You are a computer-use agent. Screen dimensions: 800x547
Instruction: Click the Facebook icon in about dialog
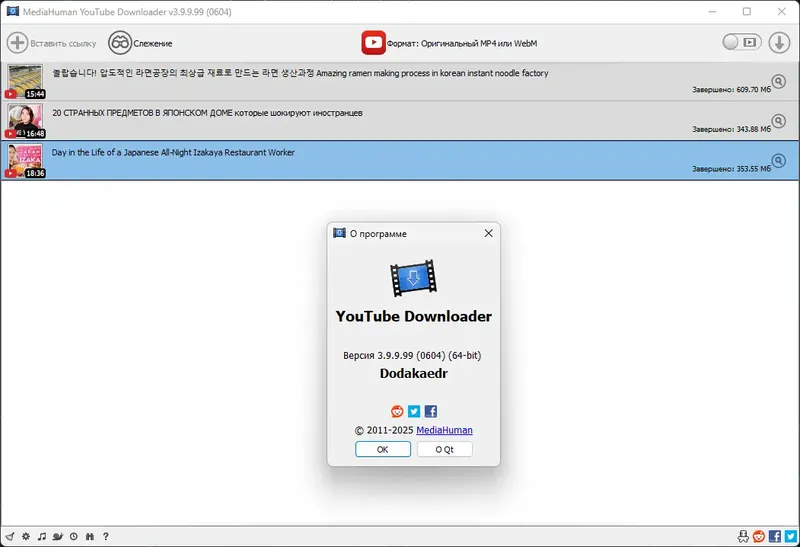[x=431, y=411]
